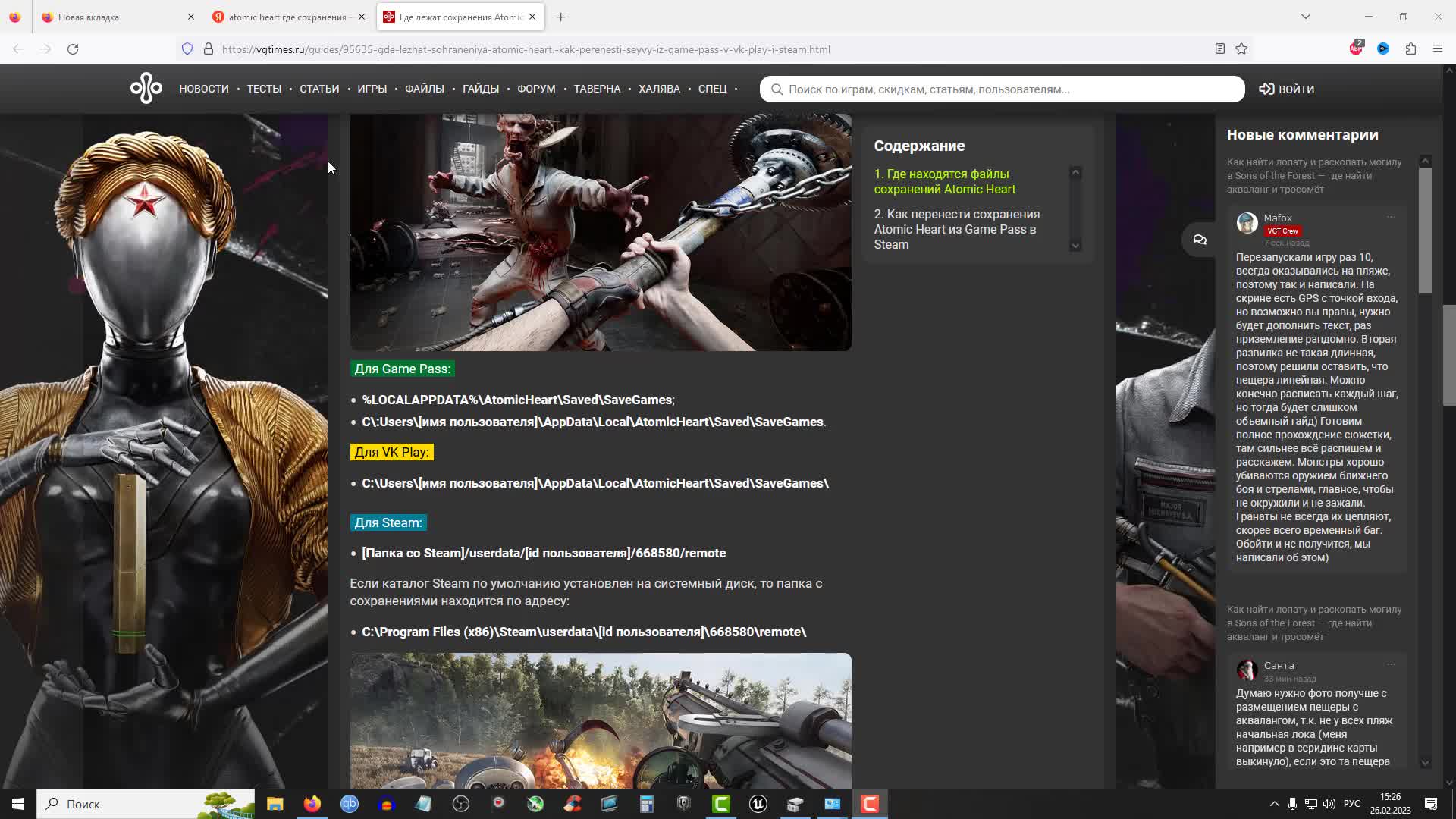
Task: Open the adblock extension icon
Action: pos(1356,49)
